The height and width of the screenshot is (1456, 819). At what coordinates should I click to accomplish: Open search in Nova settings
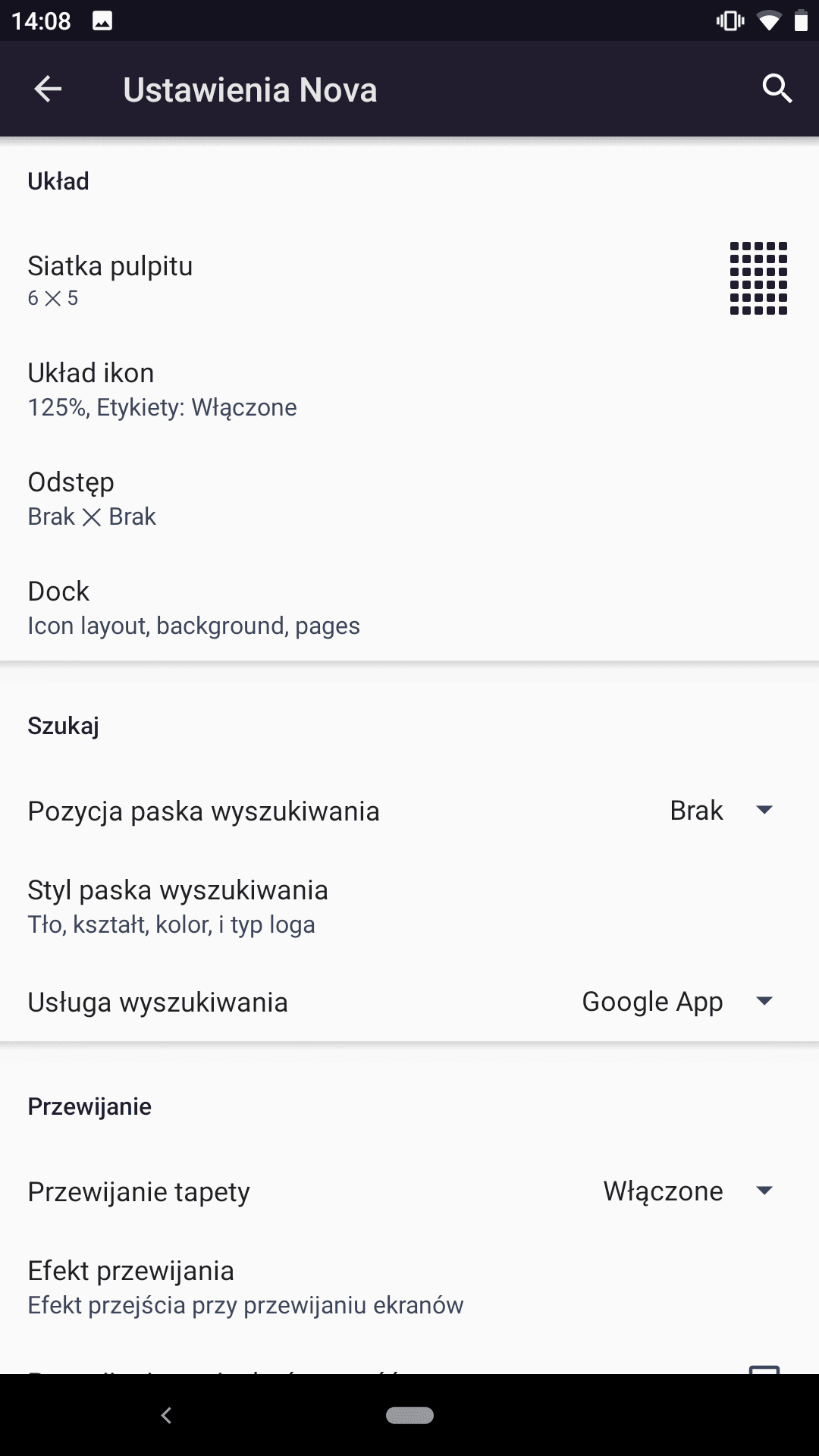pyautogui.click(x=777, y=89)
